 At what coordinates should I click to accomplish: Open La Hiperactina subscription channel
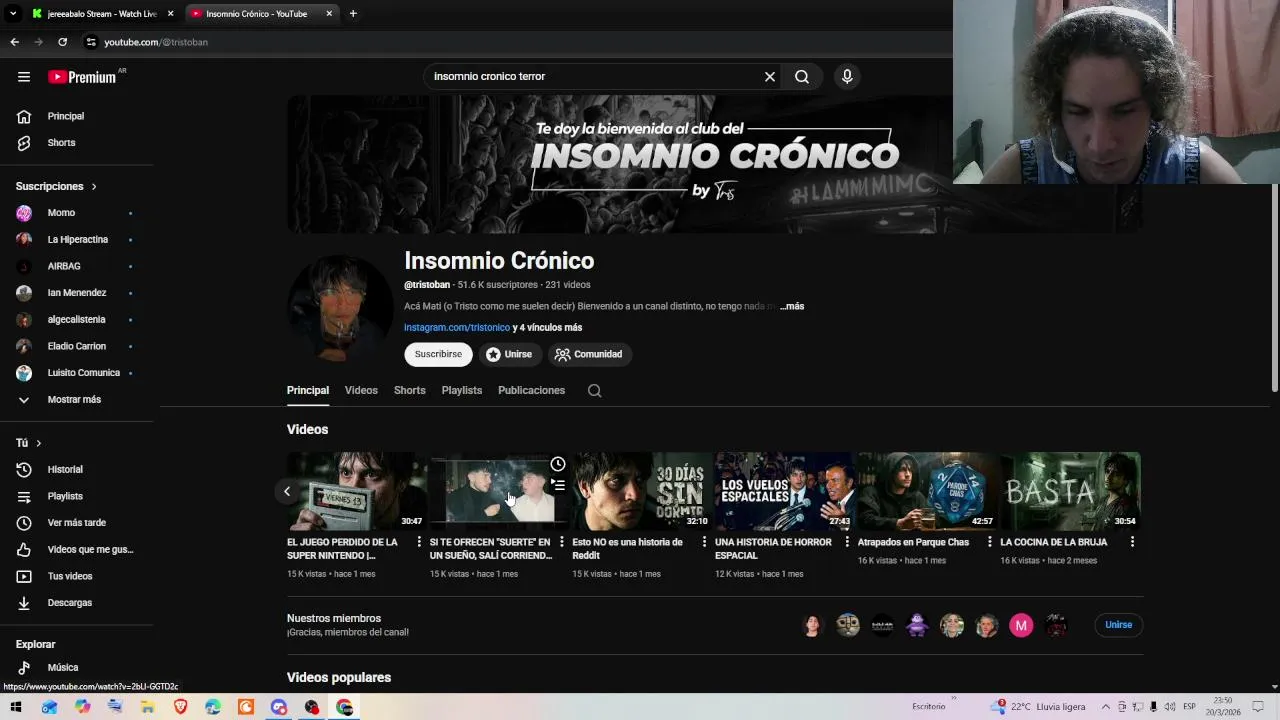(76, 240)
